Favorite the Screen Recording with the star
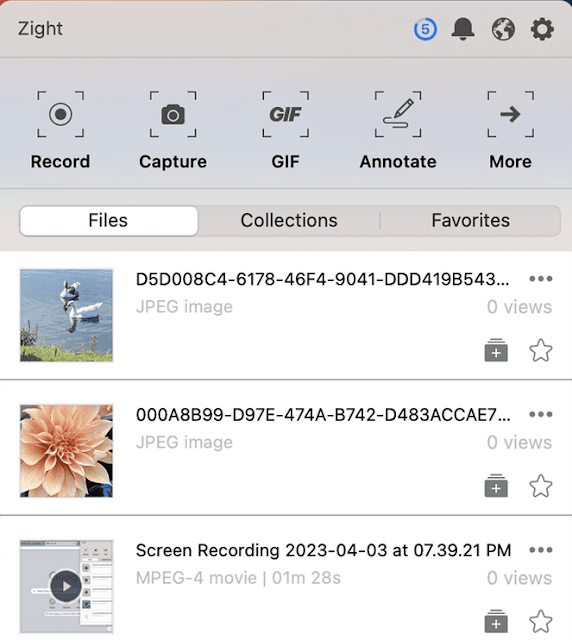 [x=541, y=621]
